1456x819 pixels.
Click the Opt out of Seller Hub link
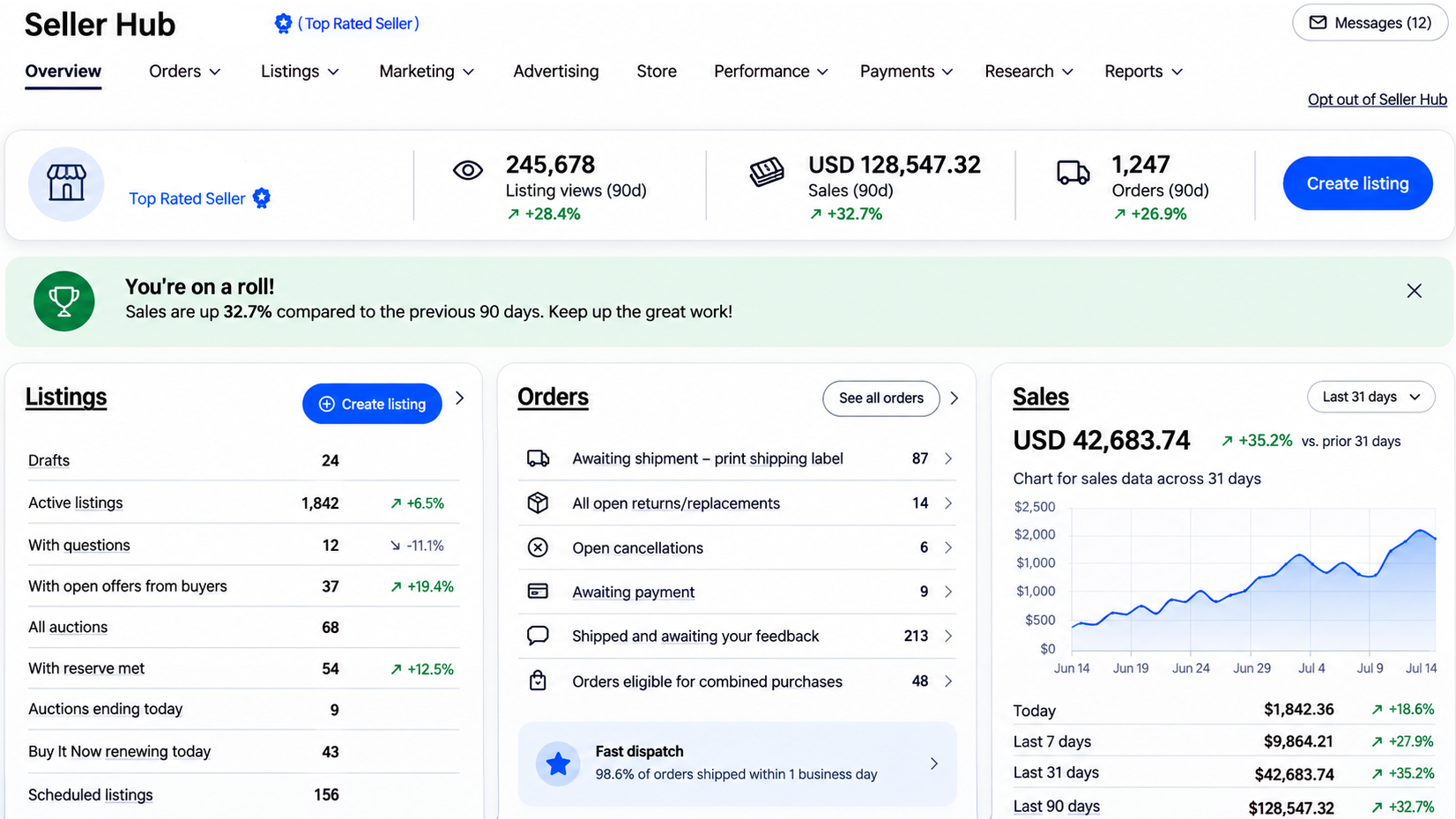(x=1377, y=100)
